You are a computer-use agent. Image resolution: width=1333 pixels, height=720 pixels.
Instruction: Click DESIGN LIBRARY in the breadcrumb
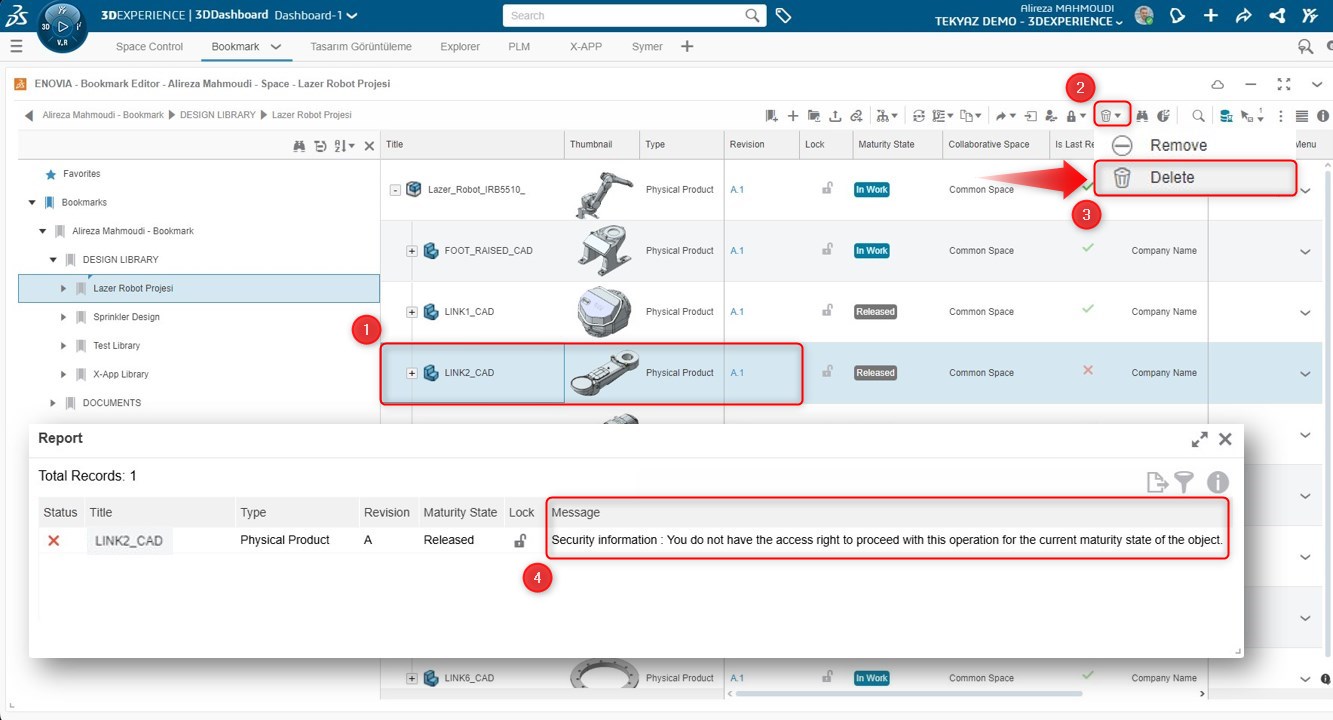[x=218, y=116]
